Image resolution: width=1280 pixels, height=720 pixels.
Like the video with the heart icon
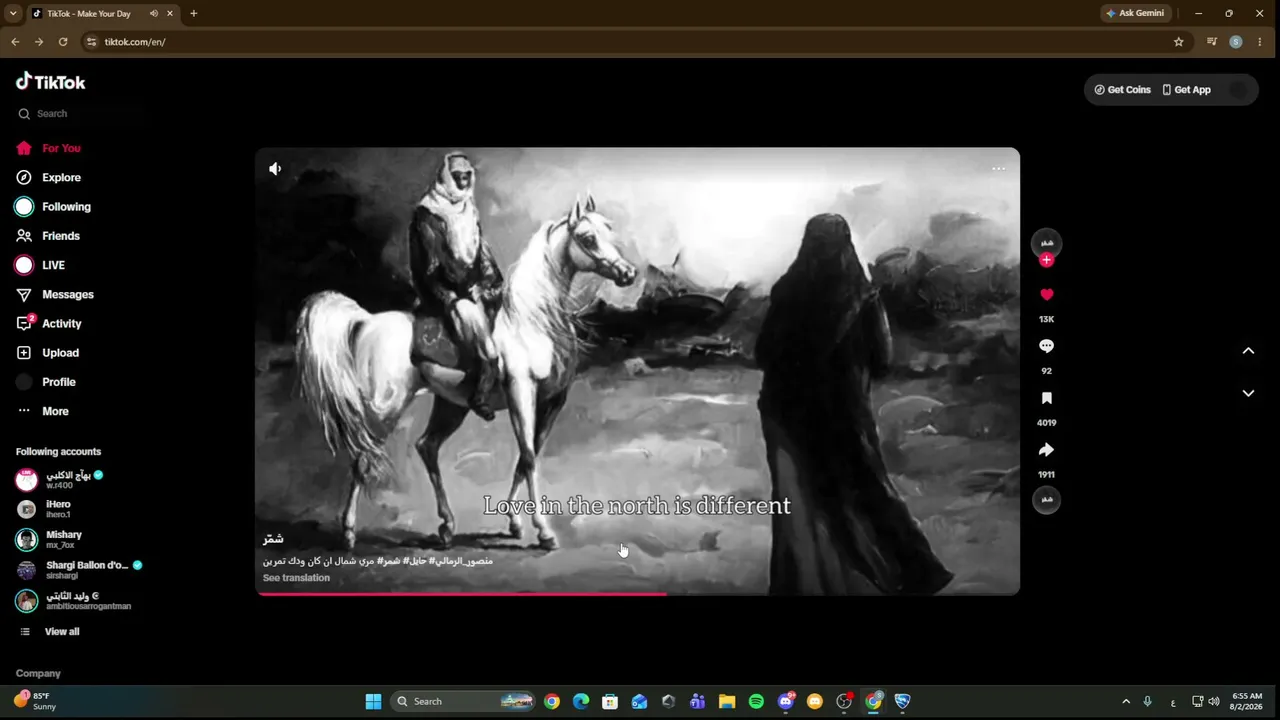click(x=1046, y=295)
